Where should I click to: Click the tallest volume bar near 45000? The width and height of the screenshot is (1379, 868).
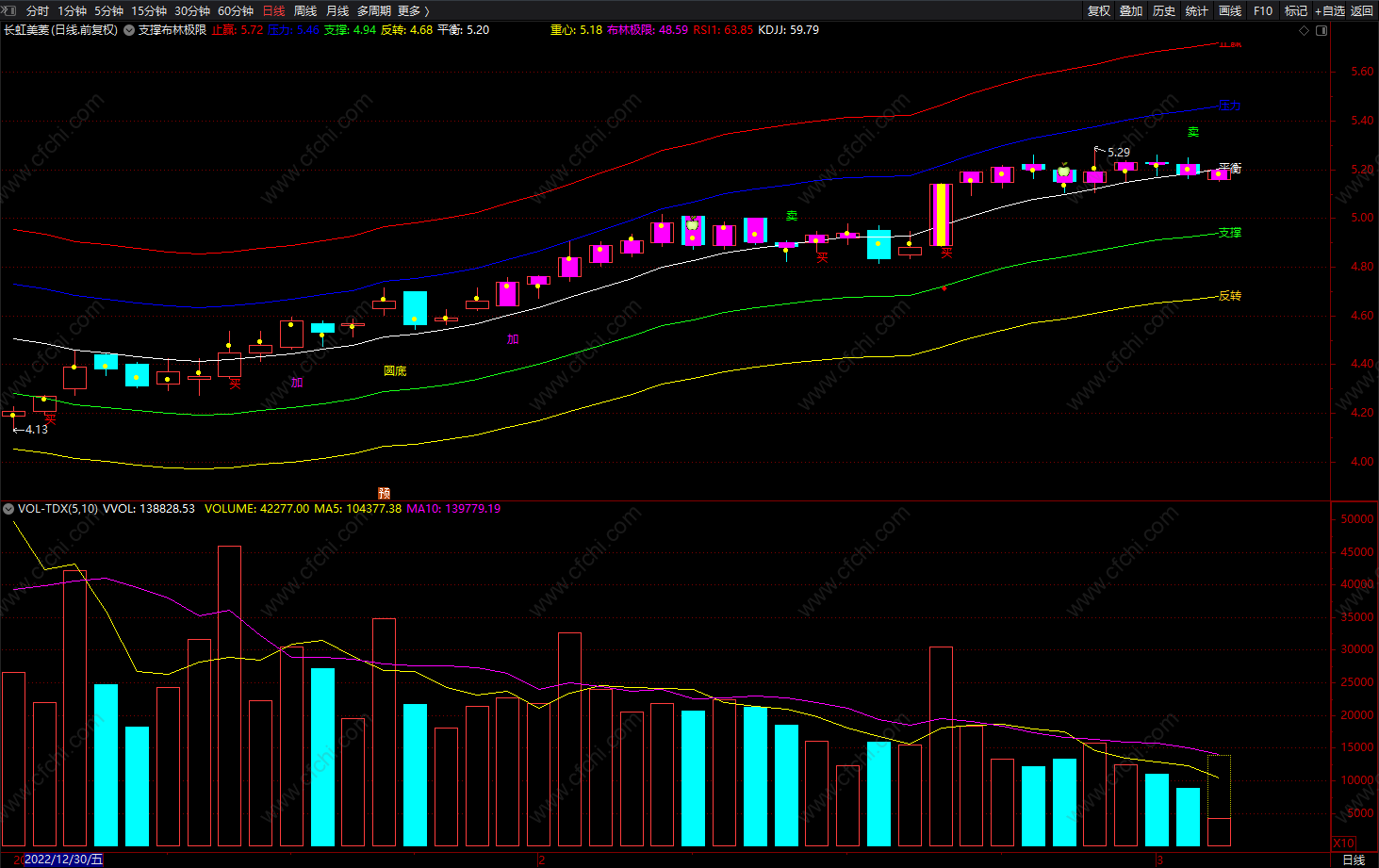[229, 696]
